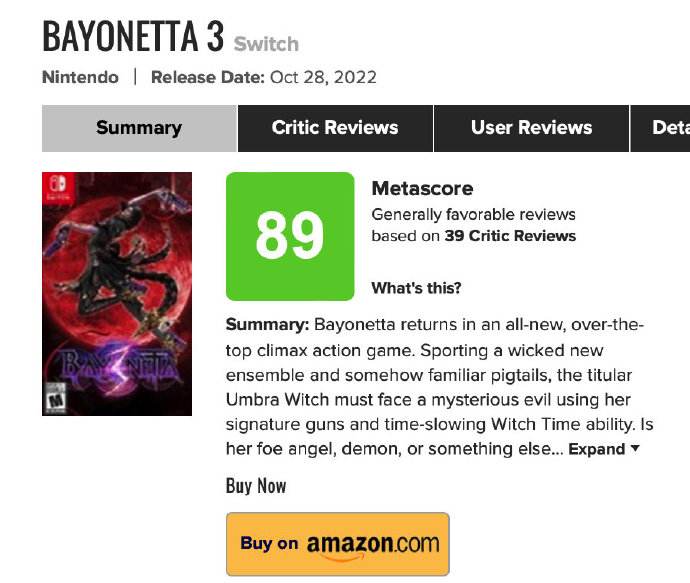Click the green 89 Metascore box
Image resolution: width=690 pixels, height=583 pixels.
coord(290,236)
